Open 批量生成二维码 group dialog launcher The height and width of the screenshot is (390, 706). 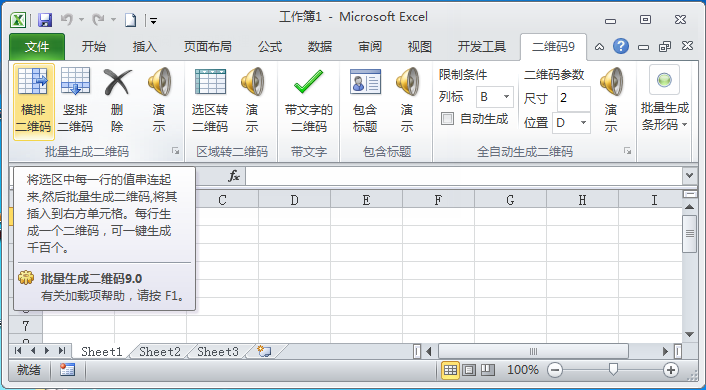(x=176, y=151)
